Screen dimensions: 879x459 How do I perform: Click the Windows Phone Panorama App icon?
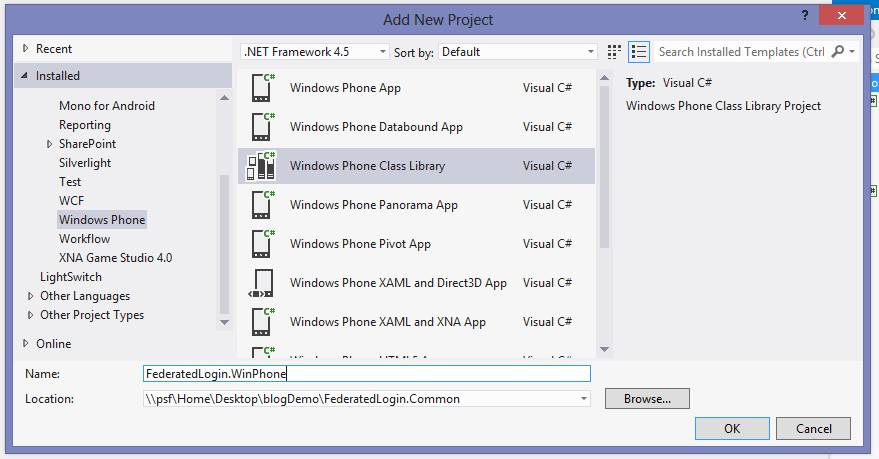tap(262, 205)
